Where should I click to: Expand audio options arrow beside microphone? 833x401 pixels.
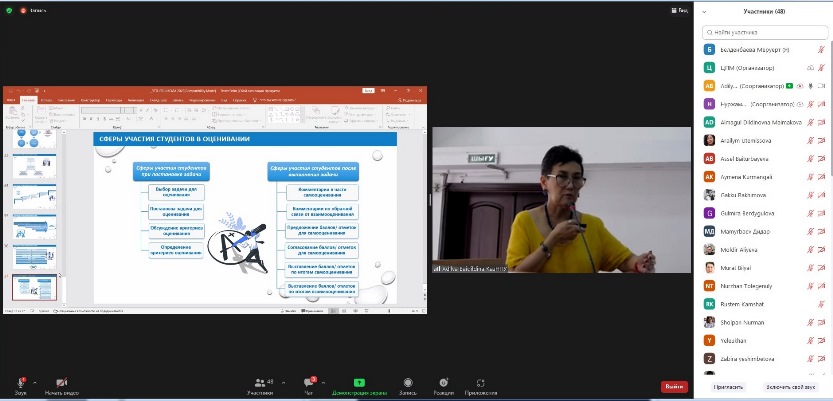click(35, 381)
